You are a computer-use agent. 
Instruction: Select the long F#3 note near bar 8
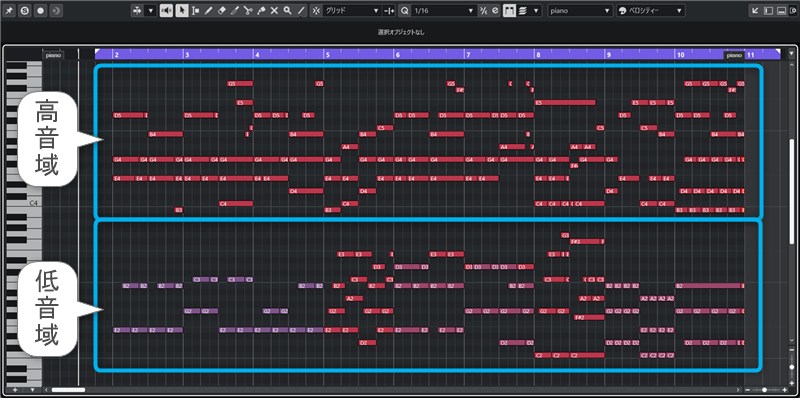pos(584,241)
